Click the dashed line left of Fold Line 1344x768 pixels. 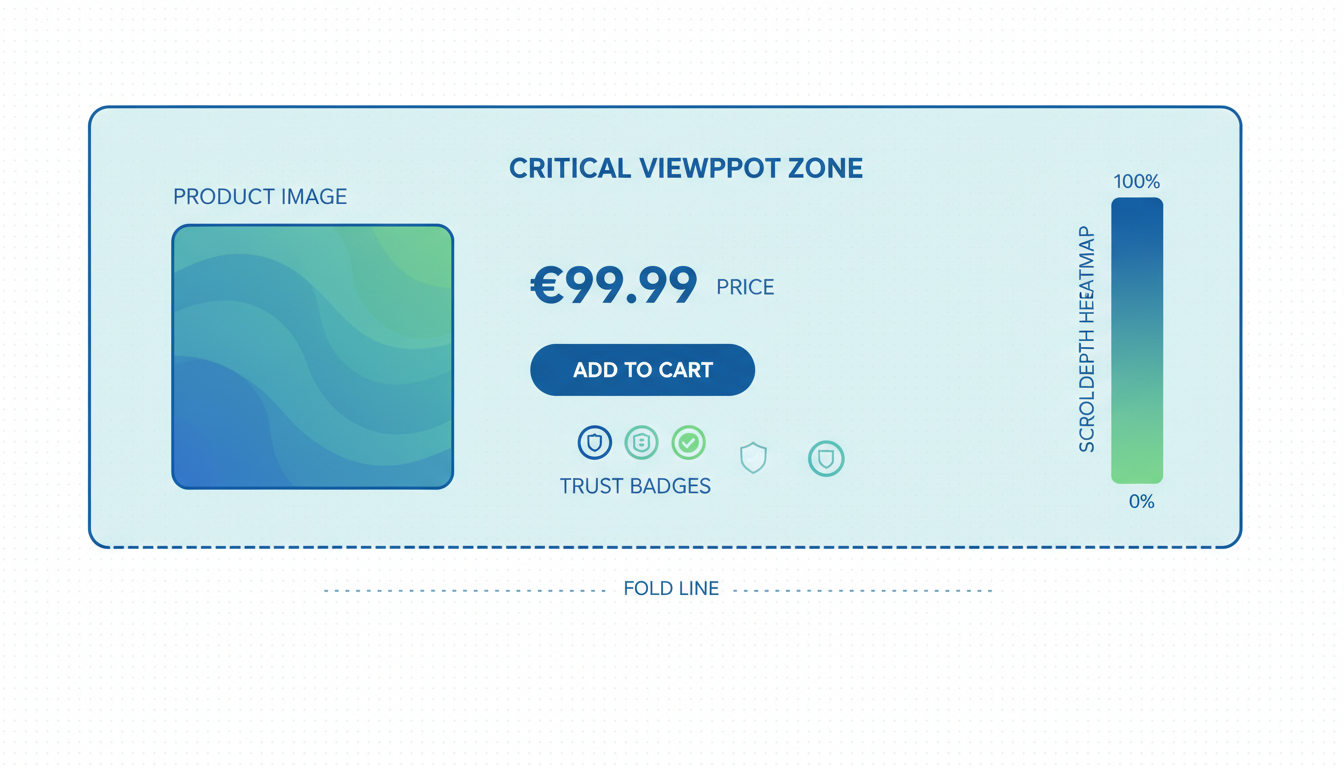pos(465,590)
